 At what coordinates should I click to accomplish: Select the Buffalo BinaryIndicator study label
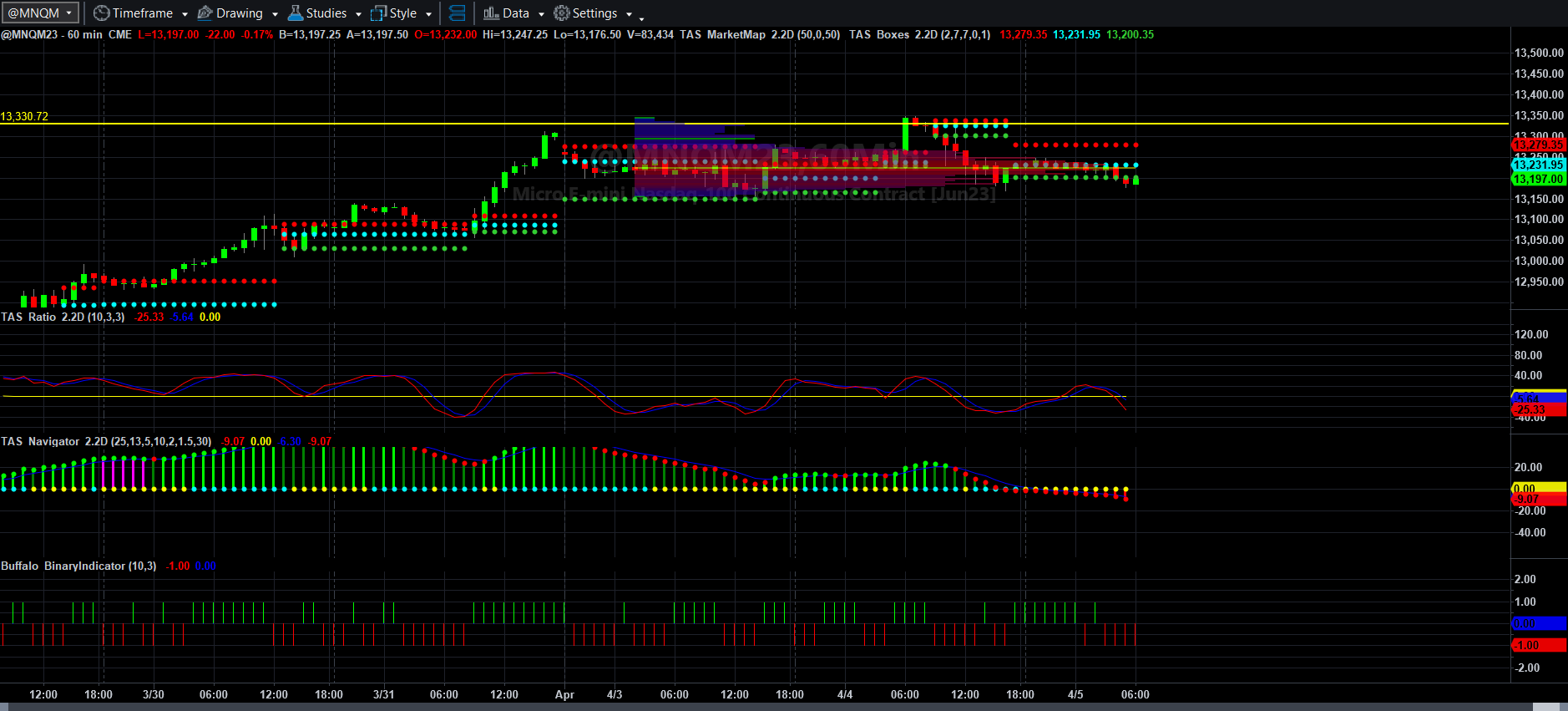tap(78, 566)
